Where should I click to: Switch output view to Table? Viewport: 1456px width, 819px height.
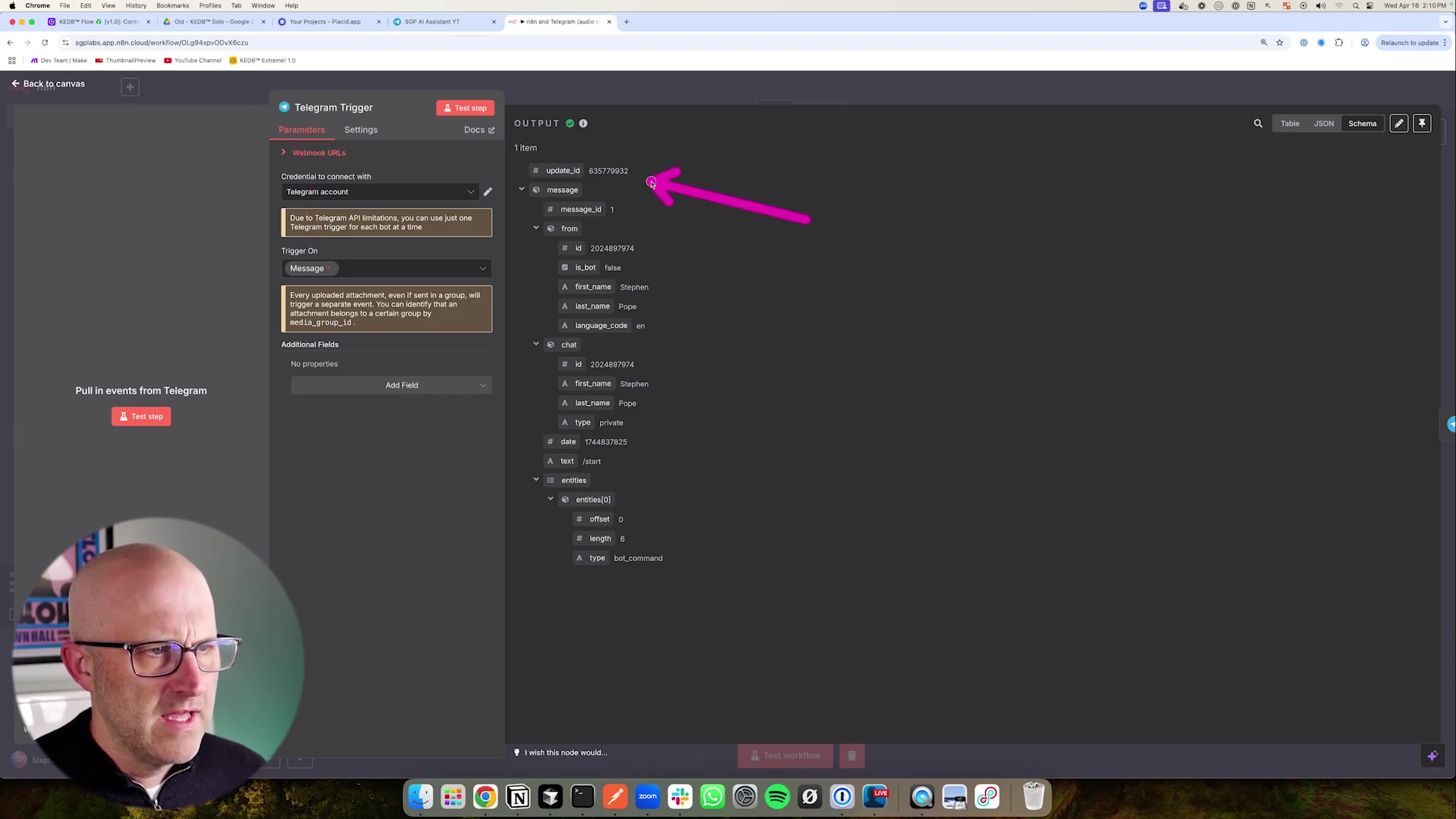click(x=1290, y=124)
